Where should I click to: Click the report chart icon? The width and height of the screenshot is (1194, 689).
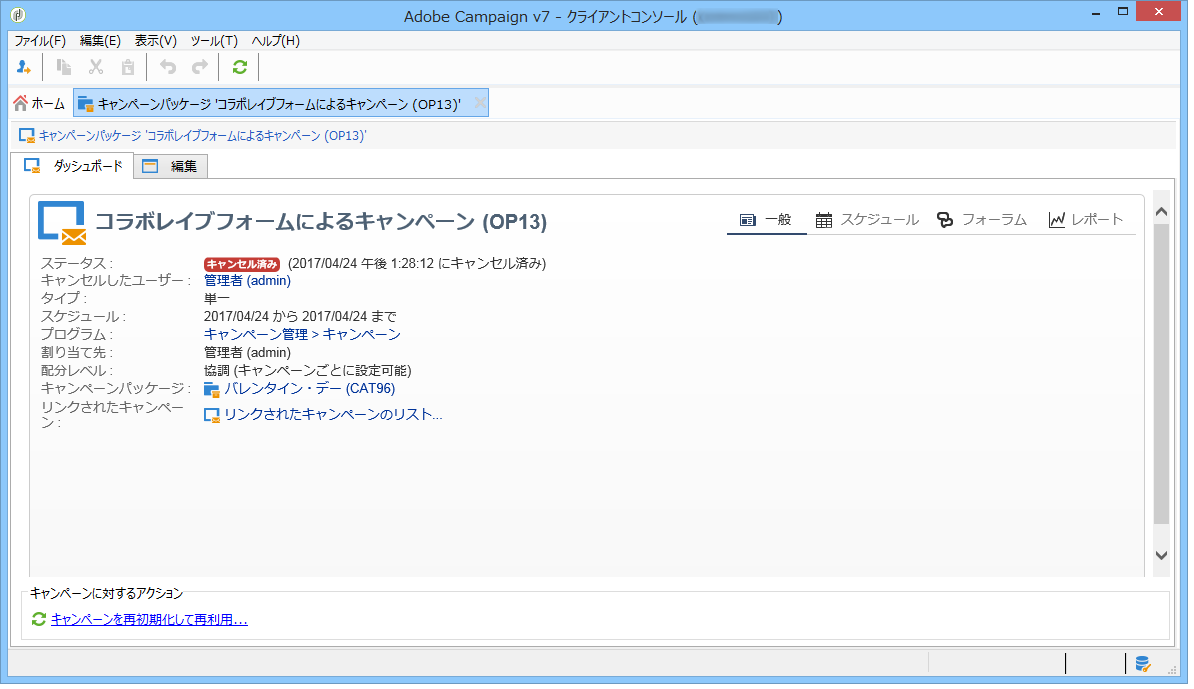click(x=1057, y=220)
